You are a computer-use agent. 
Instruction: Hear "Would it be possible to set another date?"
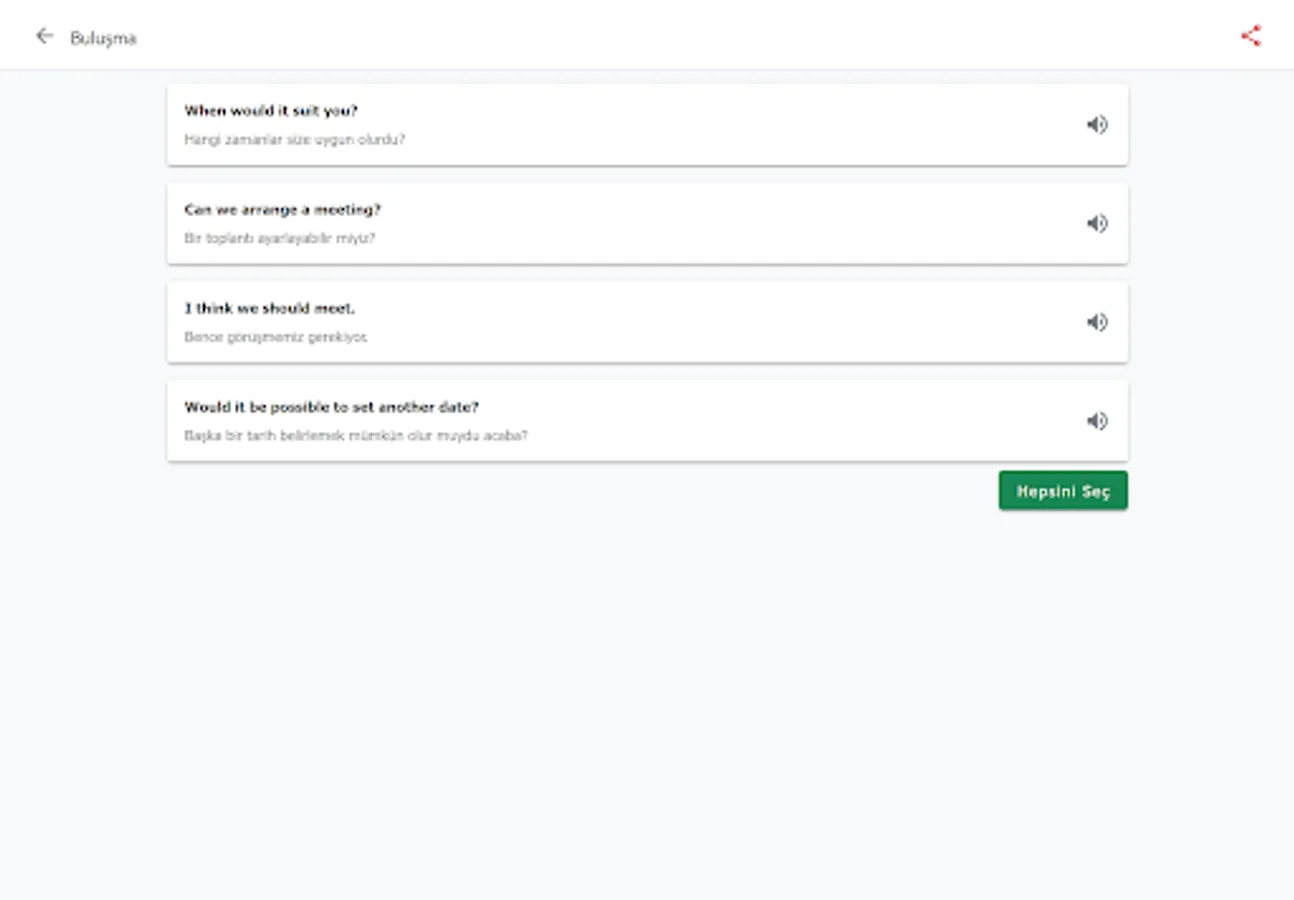1097,421
